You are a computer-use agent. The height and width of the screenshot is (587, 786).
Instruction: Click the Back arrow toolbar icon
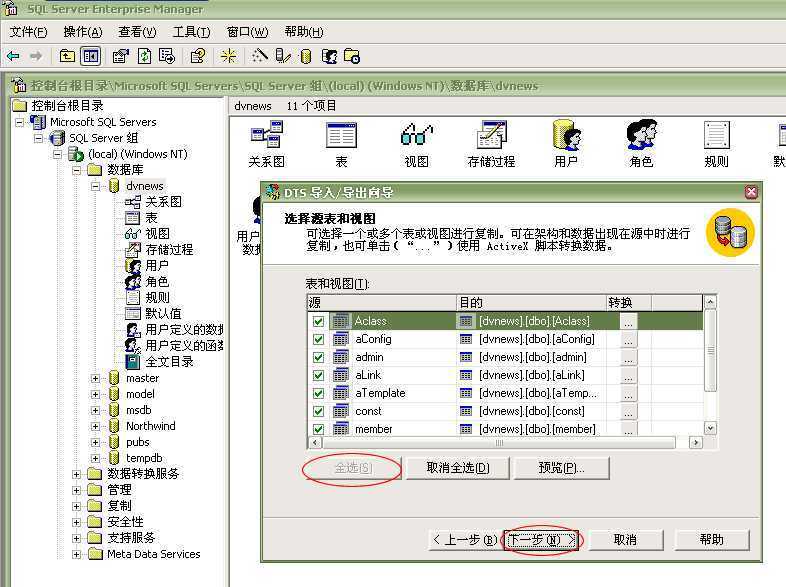tap(14, 56)
